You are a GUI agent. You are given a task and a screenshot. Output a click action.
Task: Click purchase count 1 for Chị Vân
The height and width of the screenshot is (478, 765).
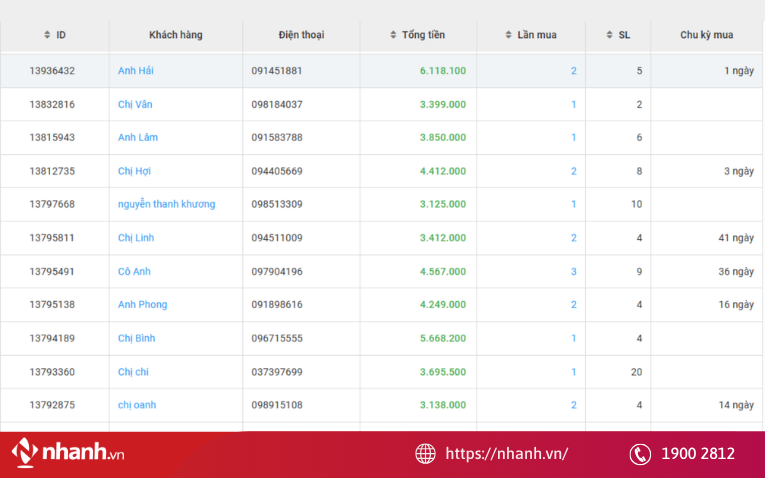[574, 104]
